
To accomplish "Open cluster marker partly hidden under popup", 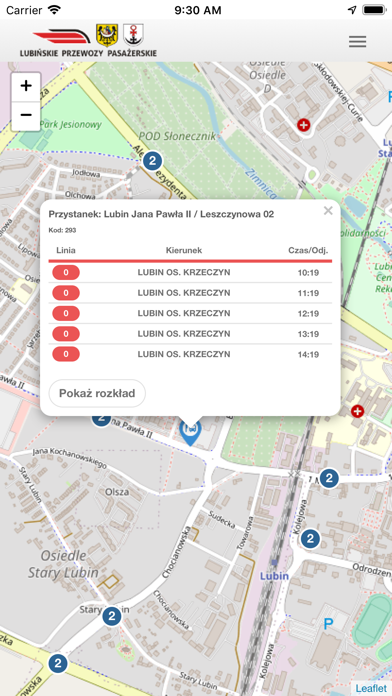I will tap(102, 419).
